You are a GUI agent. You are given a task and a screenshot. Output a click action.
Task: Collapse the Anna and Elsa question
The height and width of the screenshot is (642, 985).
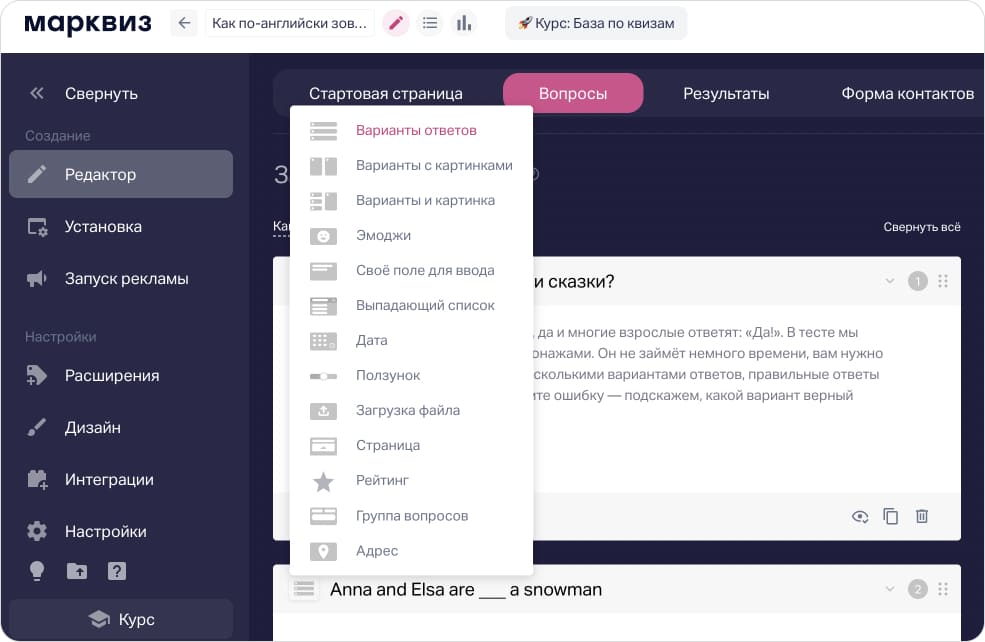(889, 589)
